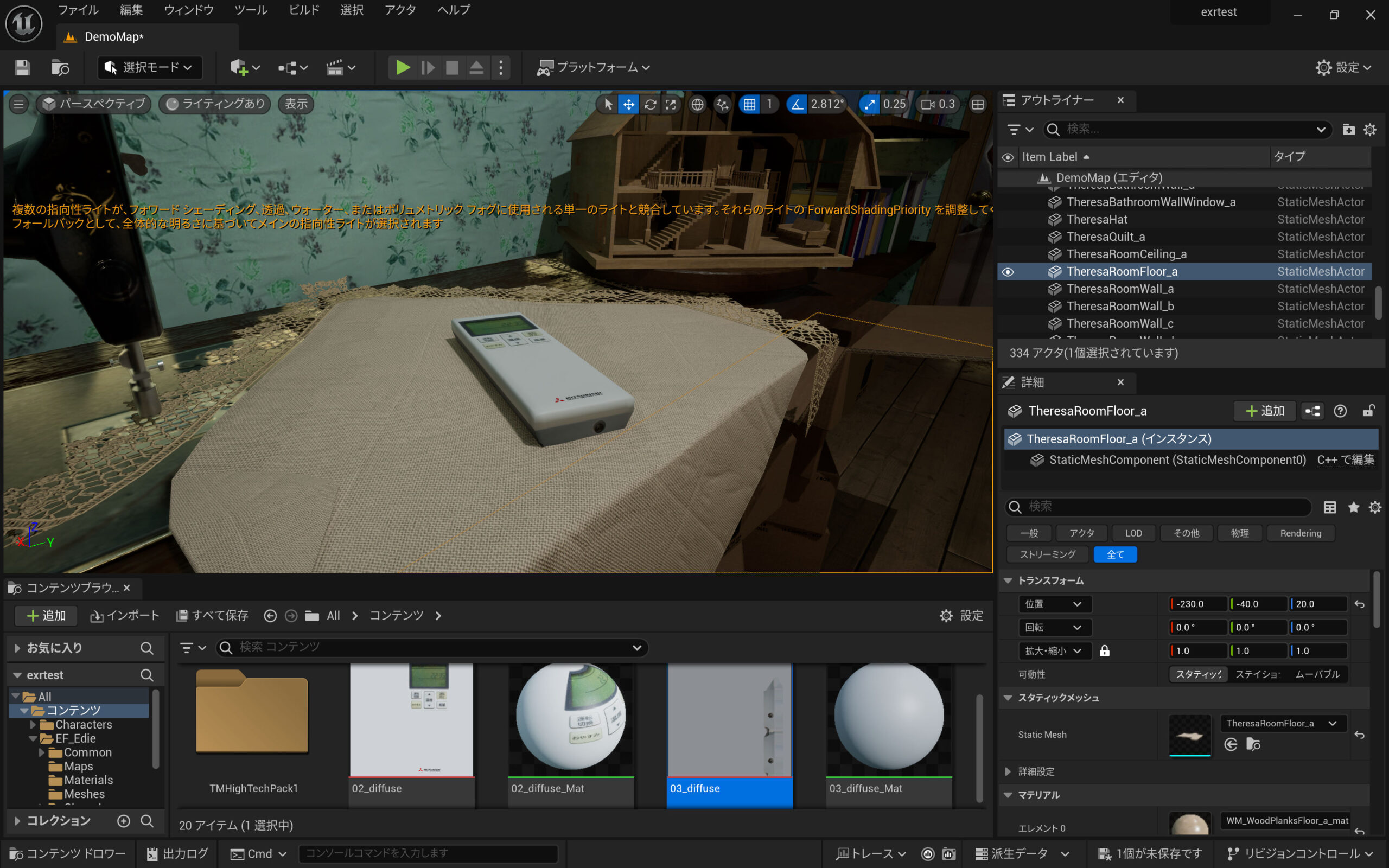Toggle the scale lock icon
Image resolution: width=1389 pixels, height=868 pixels.
point(1104,651)
